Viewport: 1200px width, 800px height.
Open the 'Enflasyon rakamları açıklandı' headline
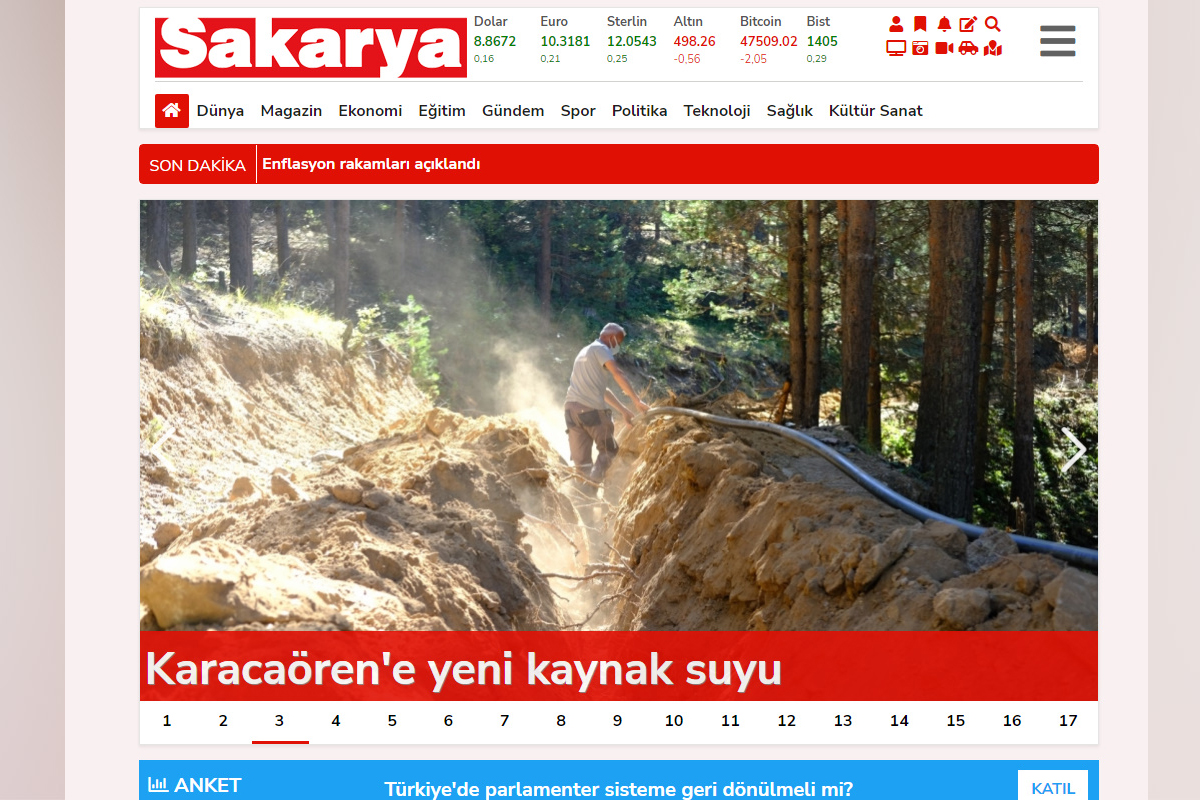[x=371, y=164]
